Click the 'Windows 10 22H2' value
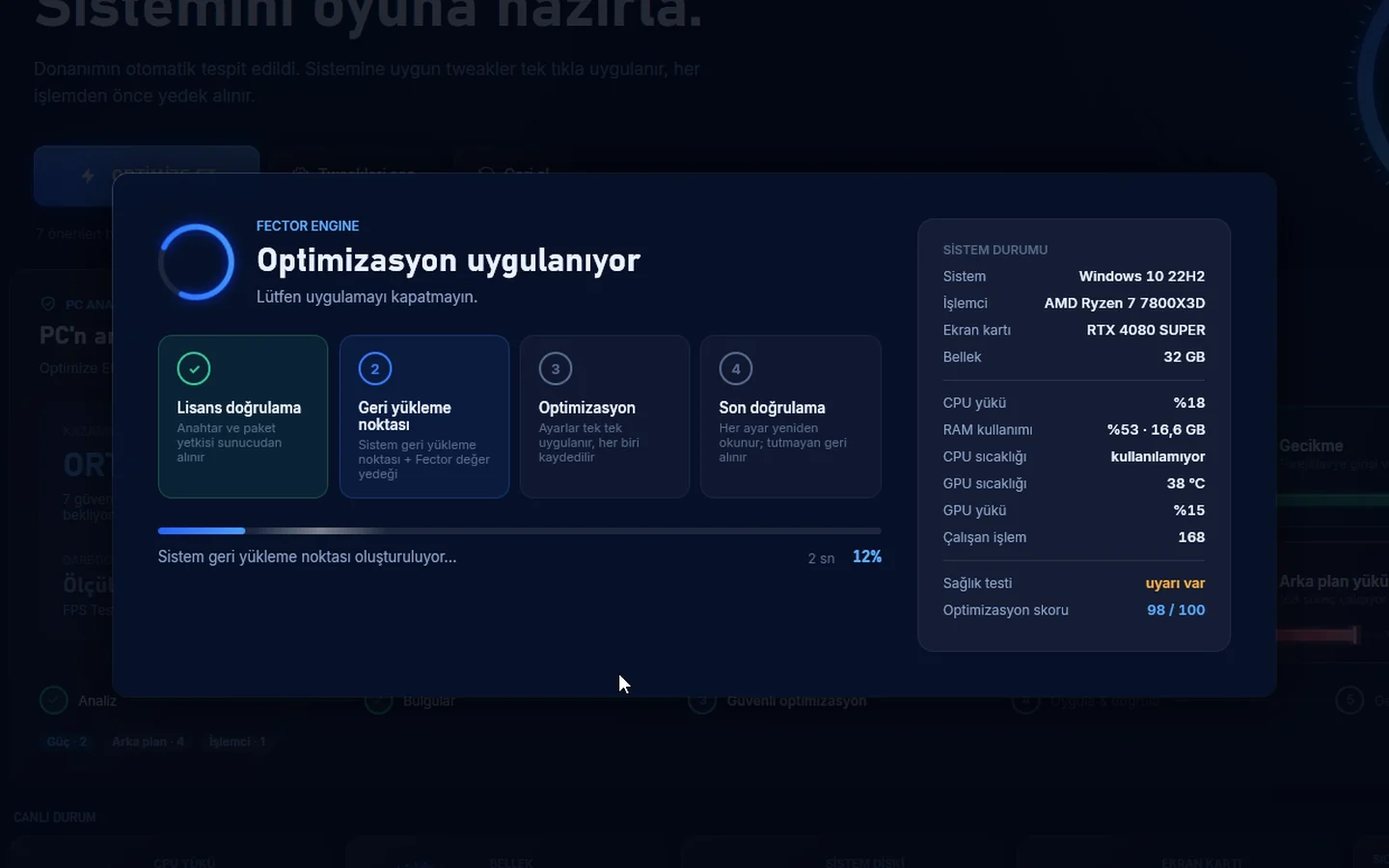The width and height of the screenshot is (1389, 868). tap(1142, 276)
